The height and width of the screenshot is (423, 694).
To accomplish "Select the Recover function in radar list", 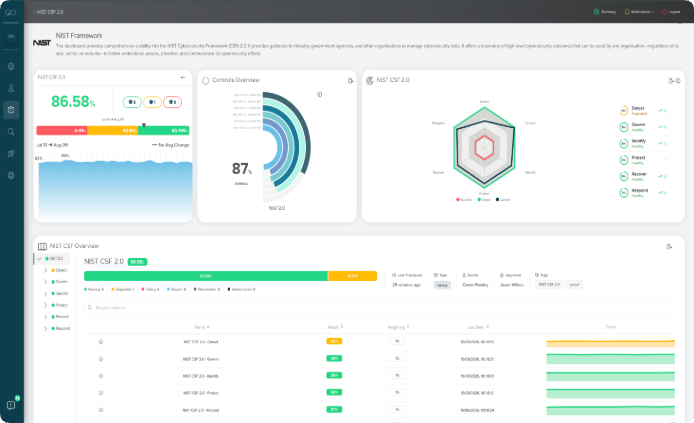I will click(x=643, y=176).
